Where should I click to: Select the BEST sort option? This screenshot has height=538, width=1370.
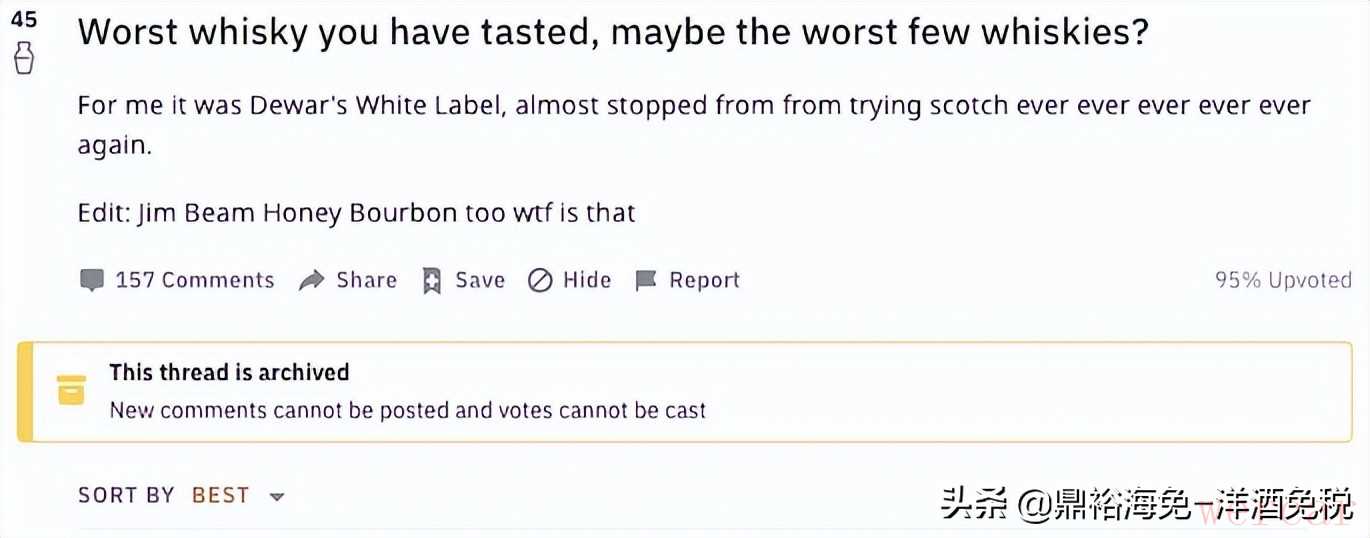[x=220, y=495]
